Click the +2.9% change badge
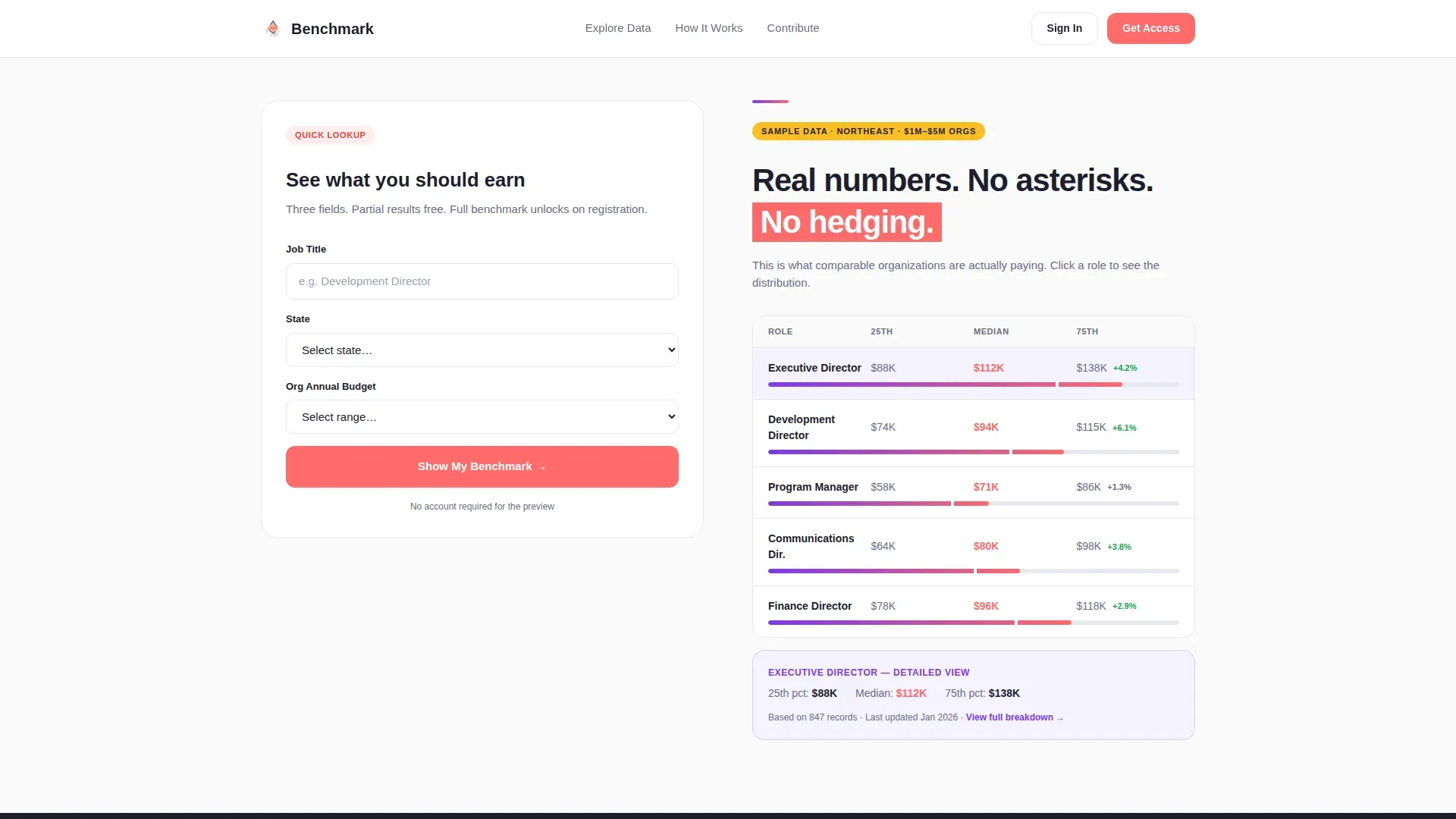1456x819 pixels. [1125, 606]
